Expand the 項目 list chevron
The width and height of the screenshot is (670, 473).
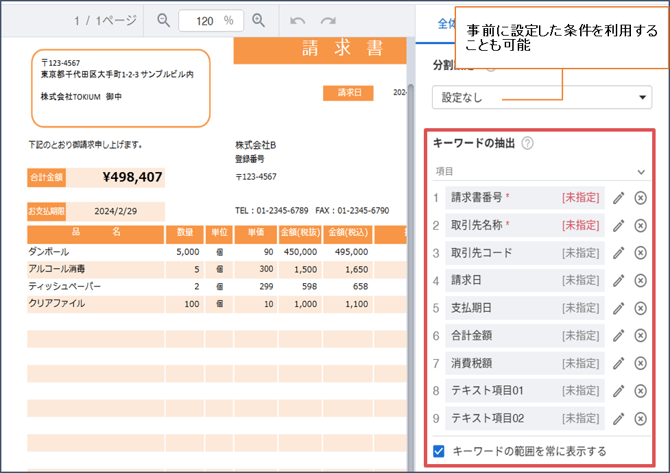pyautogui.click(x=641, y=172)
